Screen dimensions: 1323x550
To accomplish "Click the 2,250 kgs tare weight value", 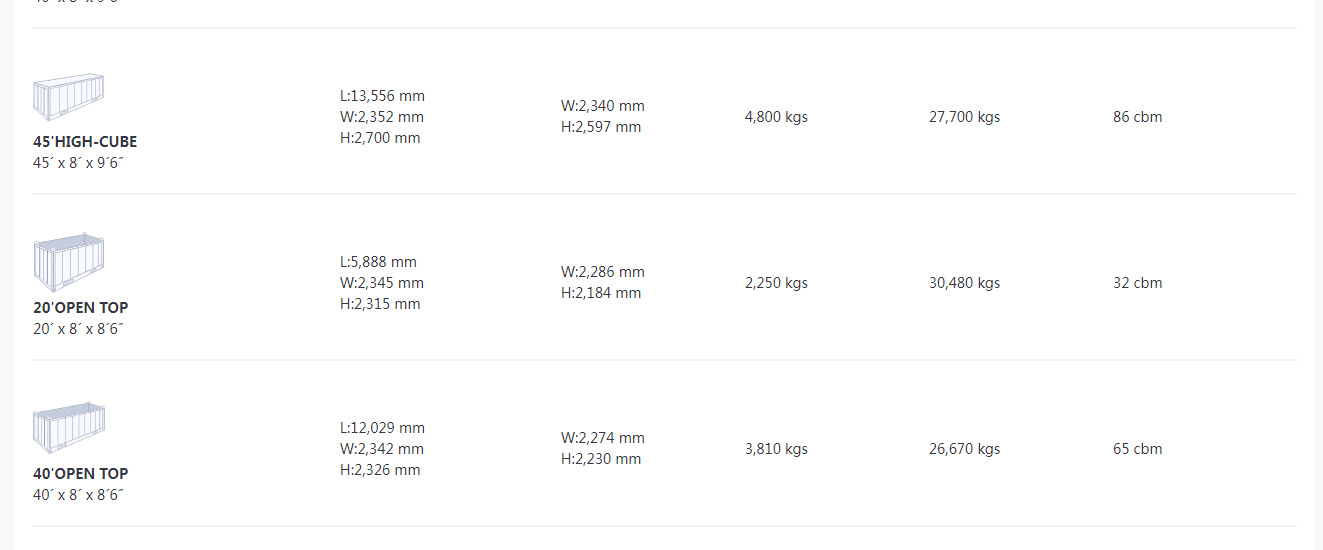I will coord(776,283).
